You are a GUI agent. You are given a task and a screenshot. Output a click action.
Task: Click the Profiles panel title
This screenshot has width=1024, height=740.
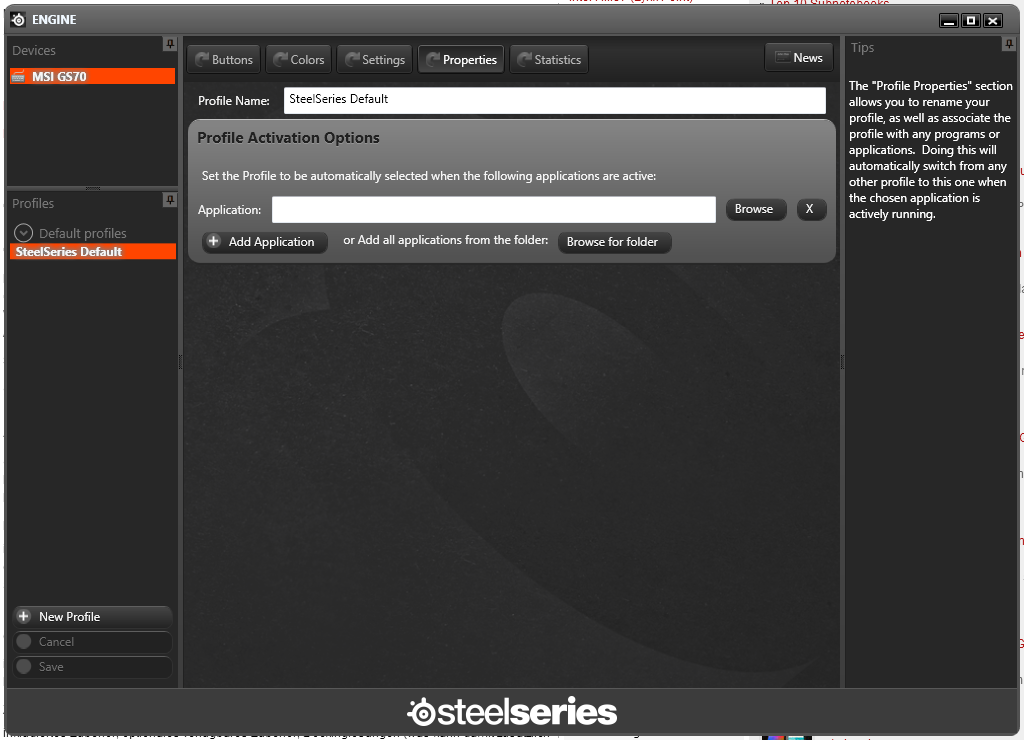click(33, 203)
